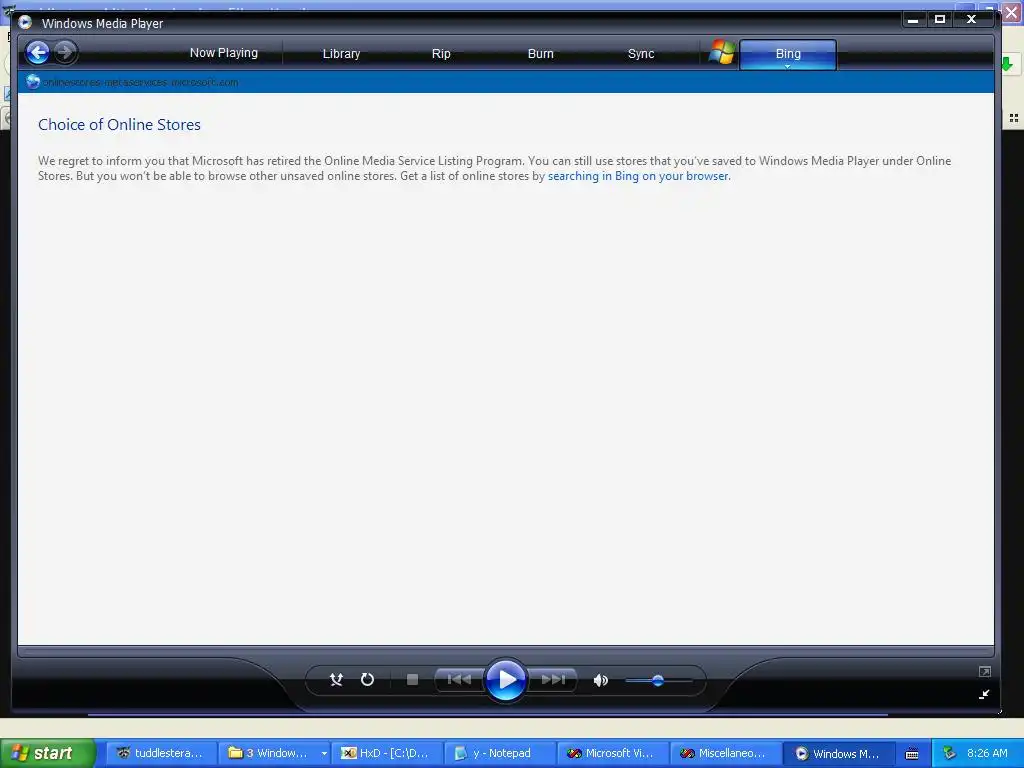Image resolution: width=1024 pixels, height=768 pixels.
Task: Close the background window with red X
Action: pyautogui.click(x=1012, y=12)
